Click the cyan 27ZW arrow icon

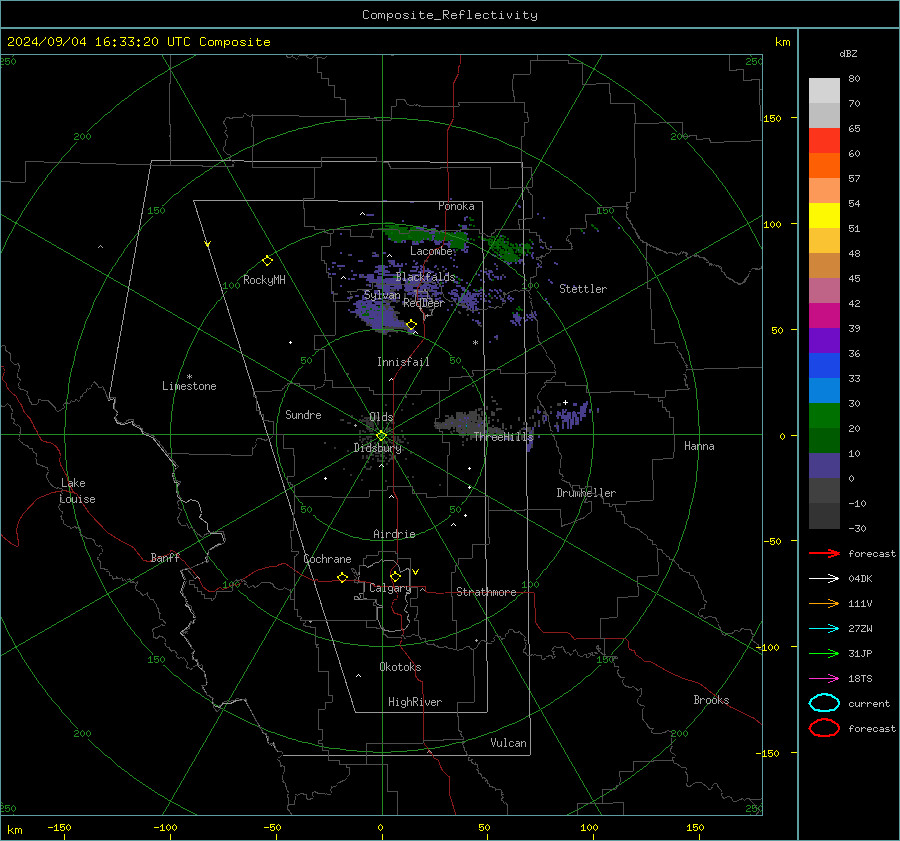tap(824, 629)
